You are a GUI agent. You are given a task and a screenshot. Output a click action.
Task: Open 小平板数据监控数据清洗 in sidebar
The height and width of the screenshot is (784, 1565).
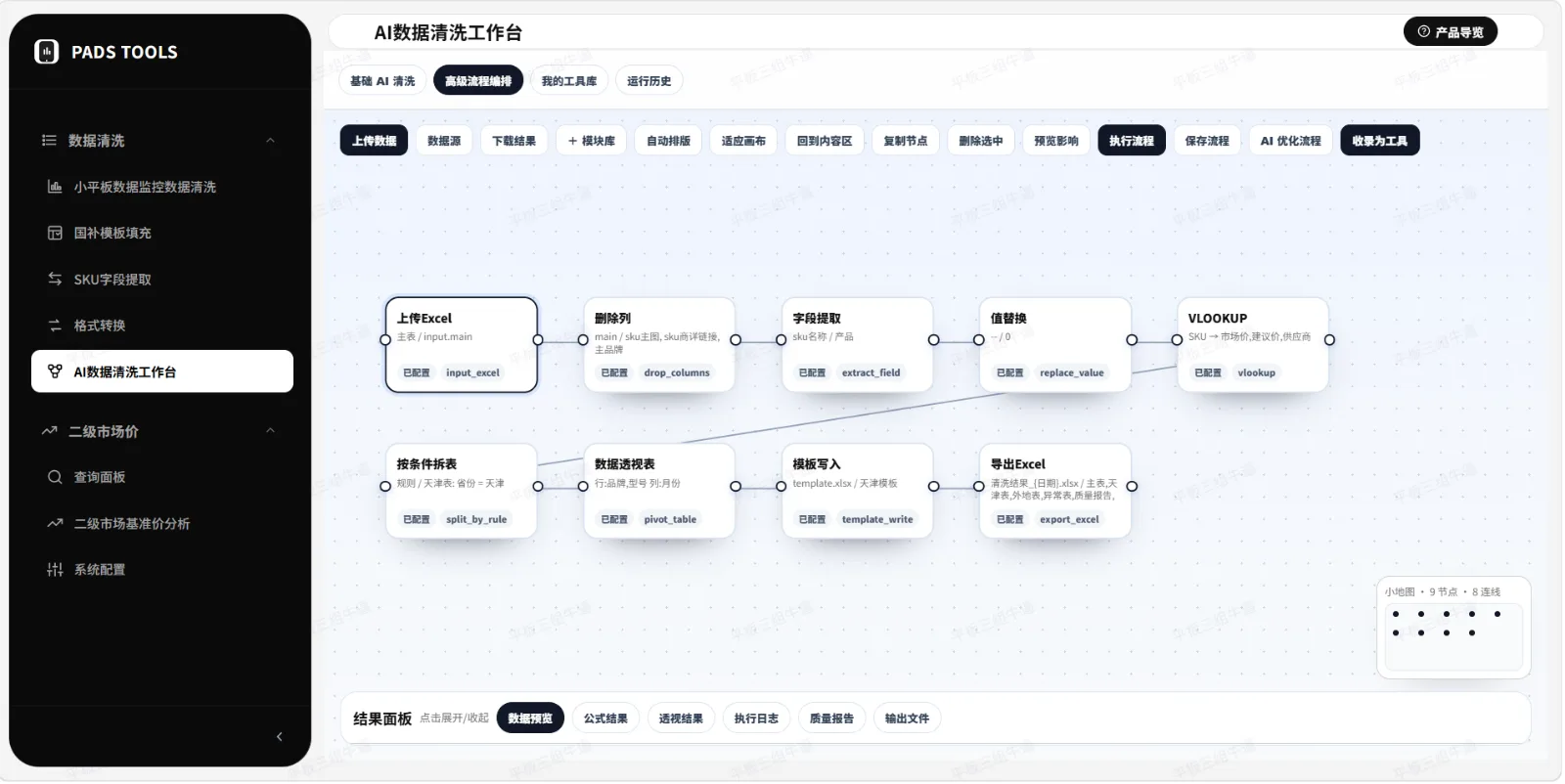pos(162,187)
